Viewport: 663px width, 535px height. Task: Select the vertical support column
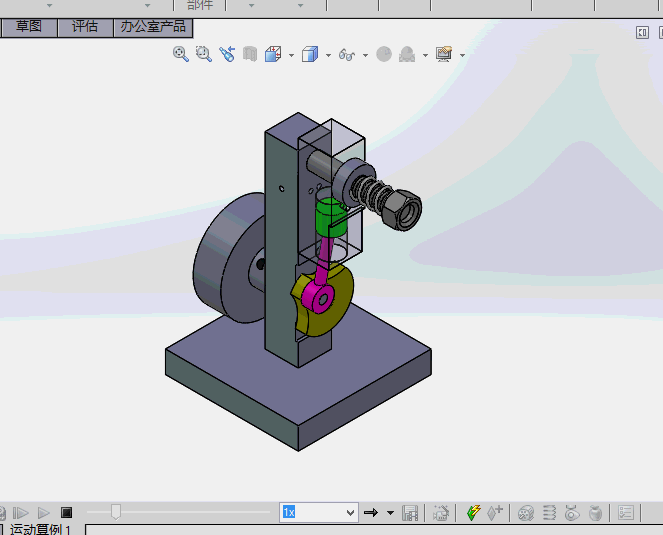coord(279,254)
